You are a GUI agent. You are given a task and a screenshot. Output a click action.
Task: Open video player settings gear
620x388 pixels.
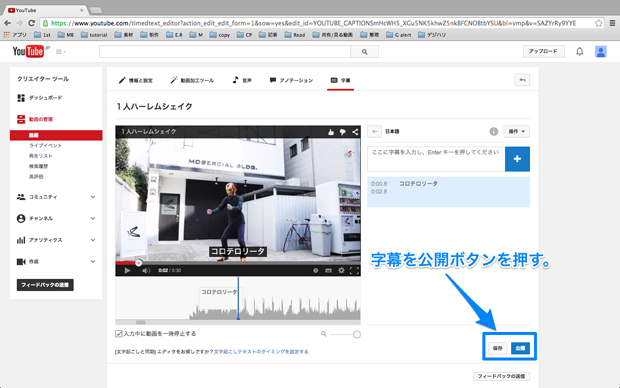(341, 271)
